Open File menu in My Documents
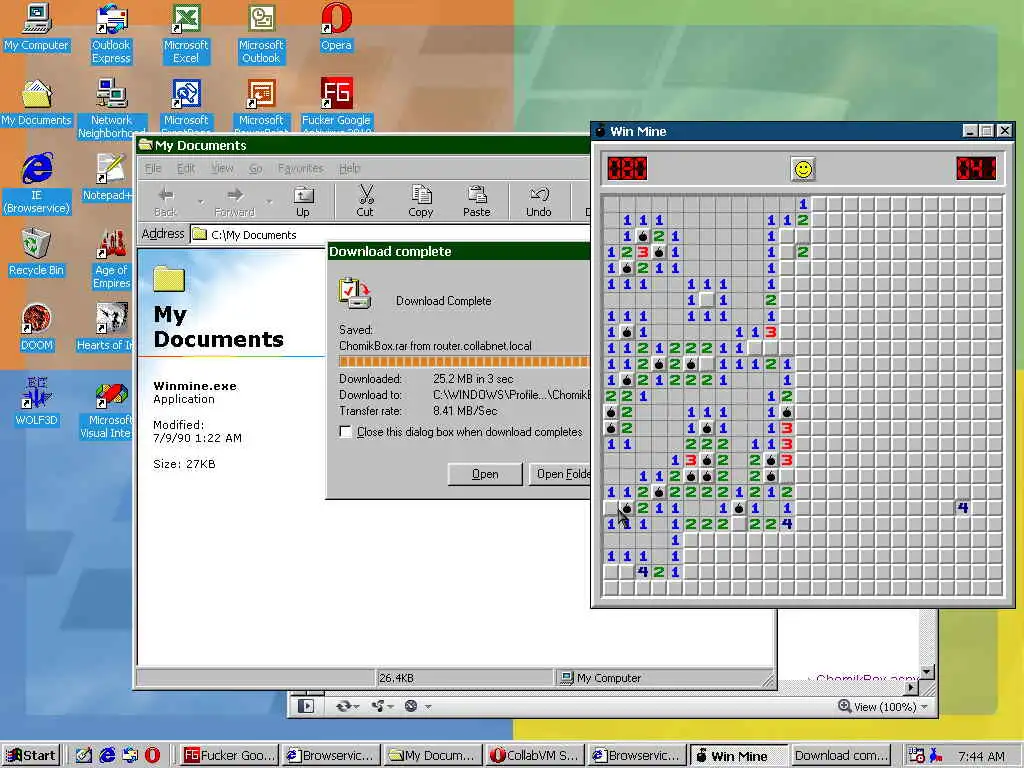The width and height of the screenshot is (1024, 768). click(153, 168)
